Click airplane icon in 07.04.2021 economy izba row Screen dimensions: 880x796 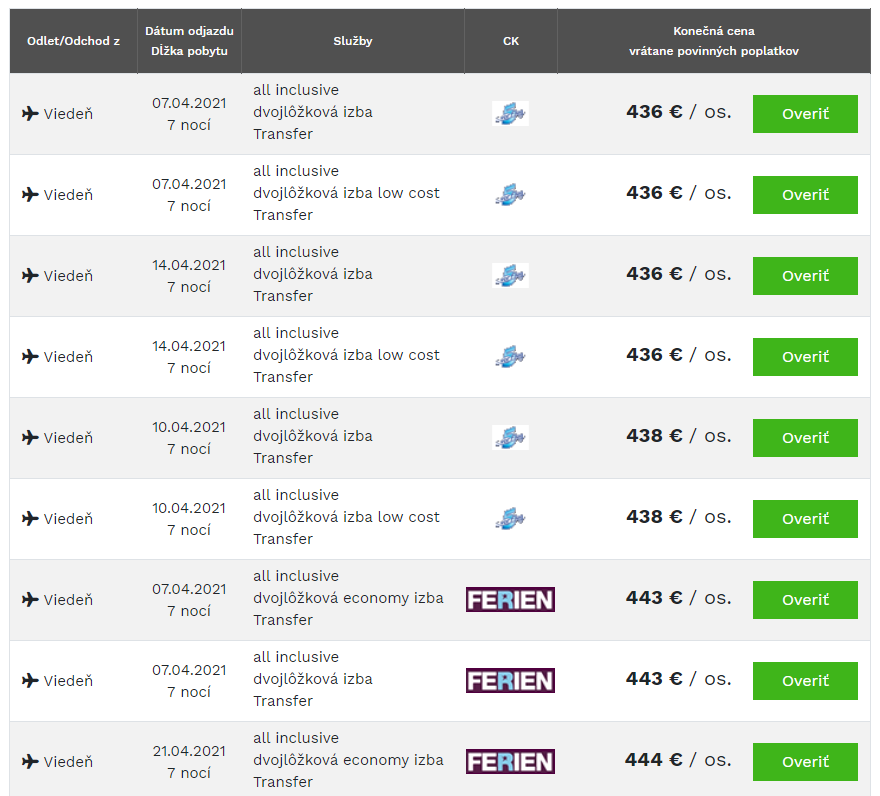[x=30, y=600]
